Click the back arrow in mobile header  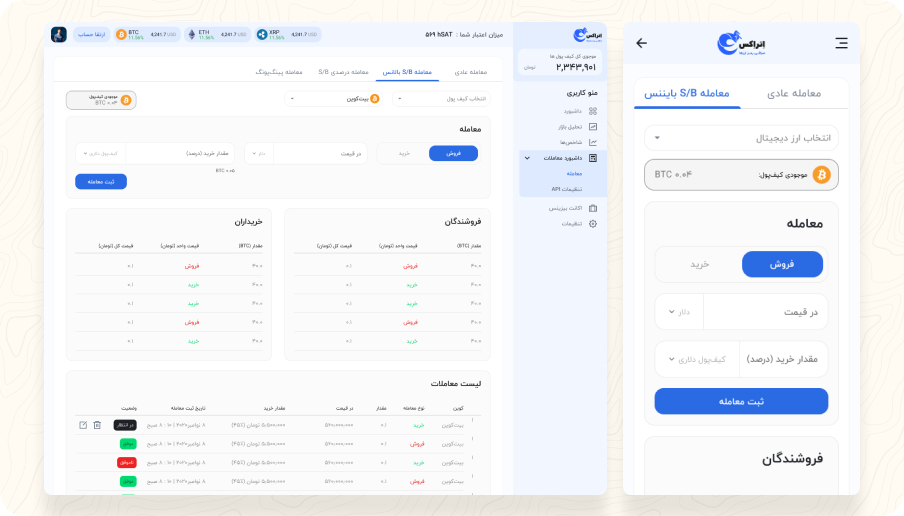[642, 43]
